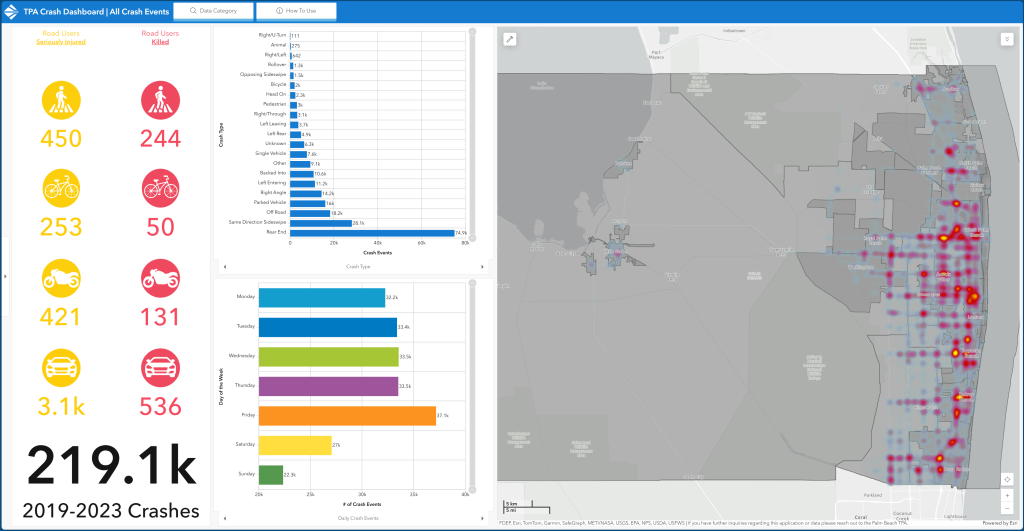Viewport: 1024px width, 531px height.
Task: Click the red pedestrian killed icon
Action: [x=160, y=101]
